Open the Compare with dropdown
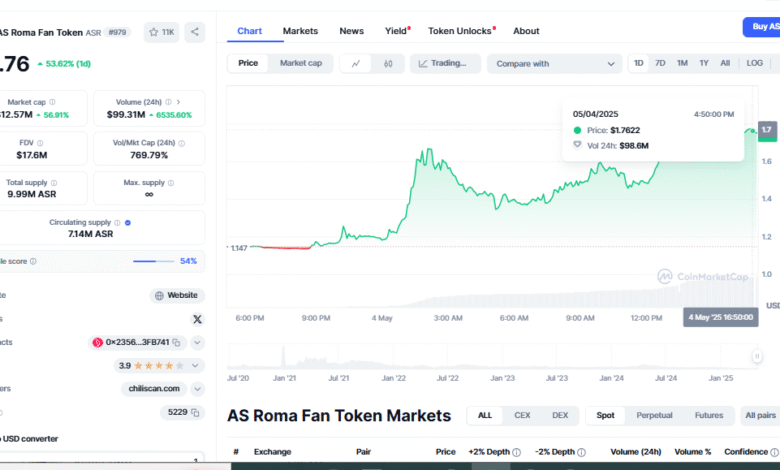The image size is (780, 470). 555,64
